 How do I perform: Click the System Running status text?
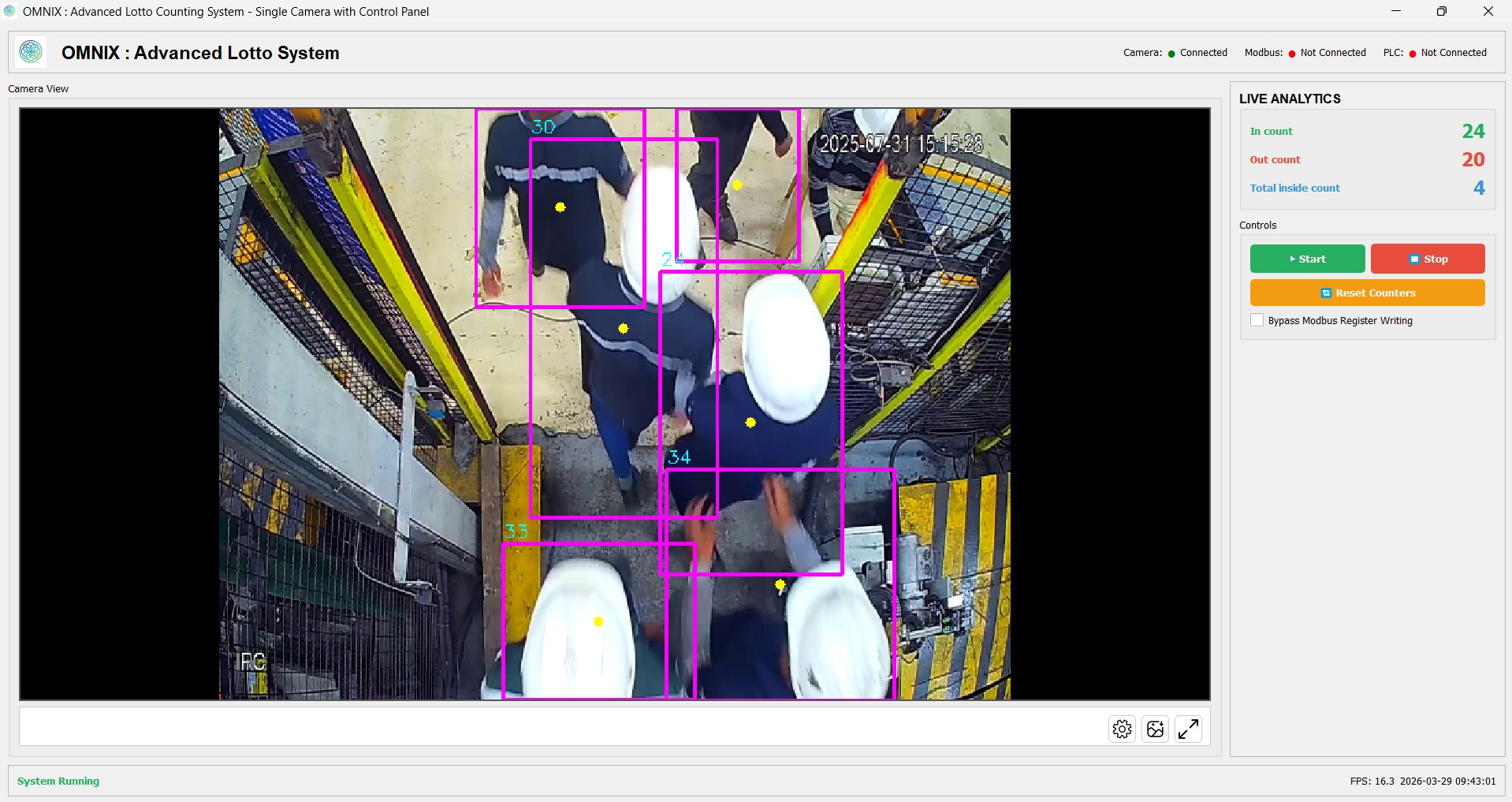click(57, 781)
